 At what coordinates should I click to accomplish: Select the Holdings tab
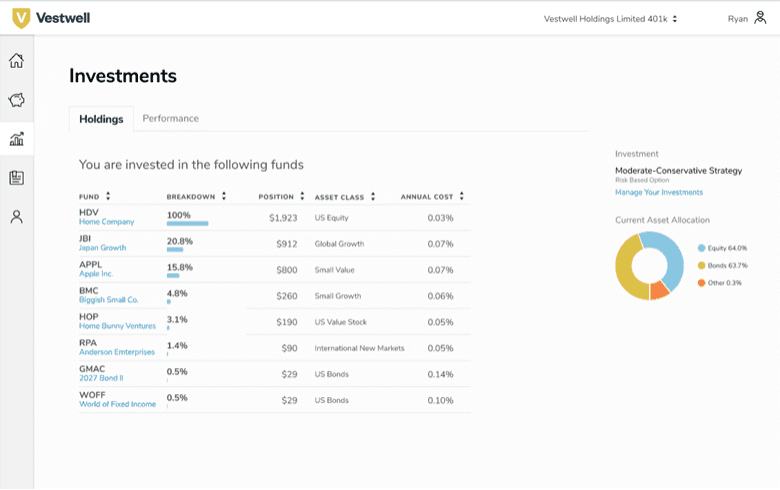(101, 119)
